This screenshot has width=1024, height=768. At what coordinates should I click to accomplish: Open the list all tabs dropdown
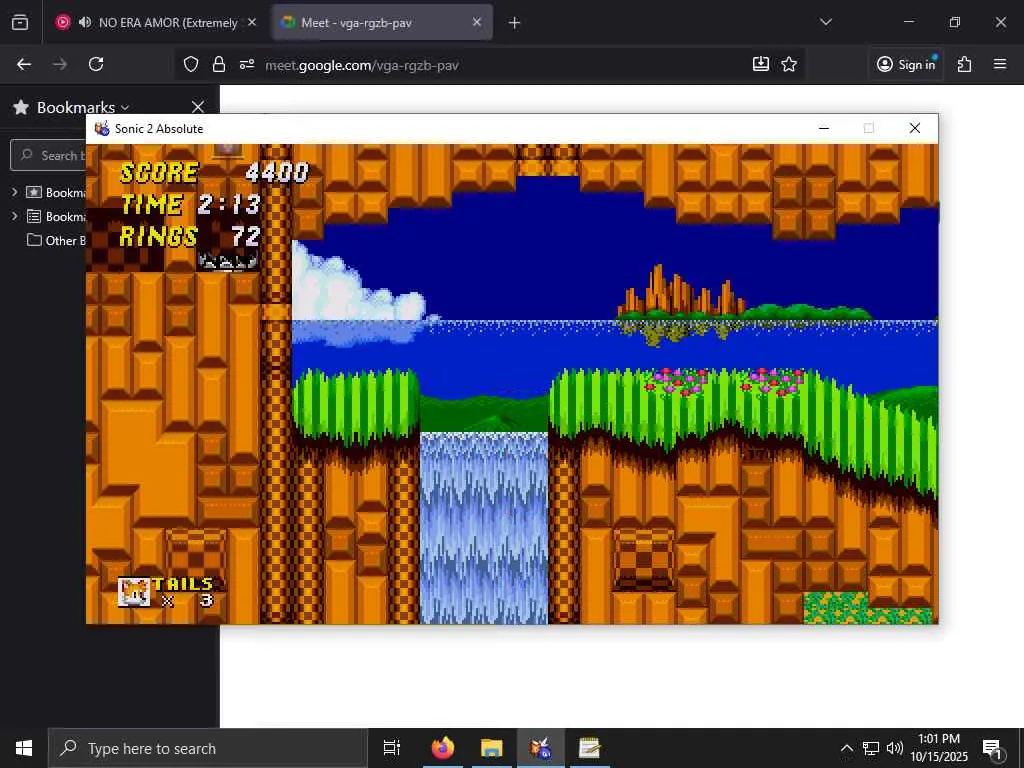(x=826, y=22)
